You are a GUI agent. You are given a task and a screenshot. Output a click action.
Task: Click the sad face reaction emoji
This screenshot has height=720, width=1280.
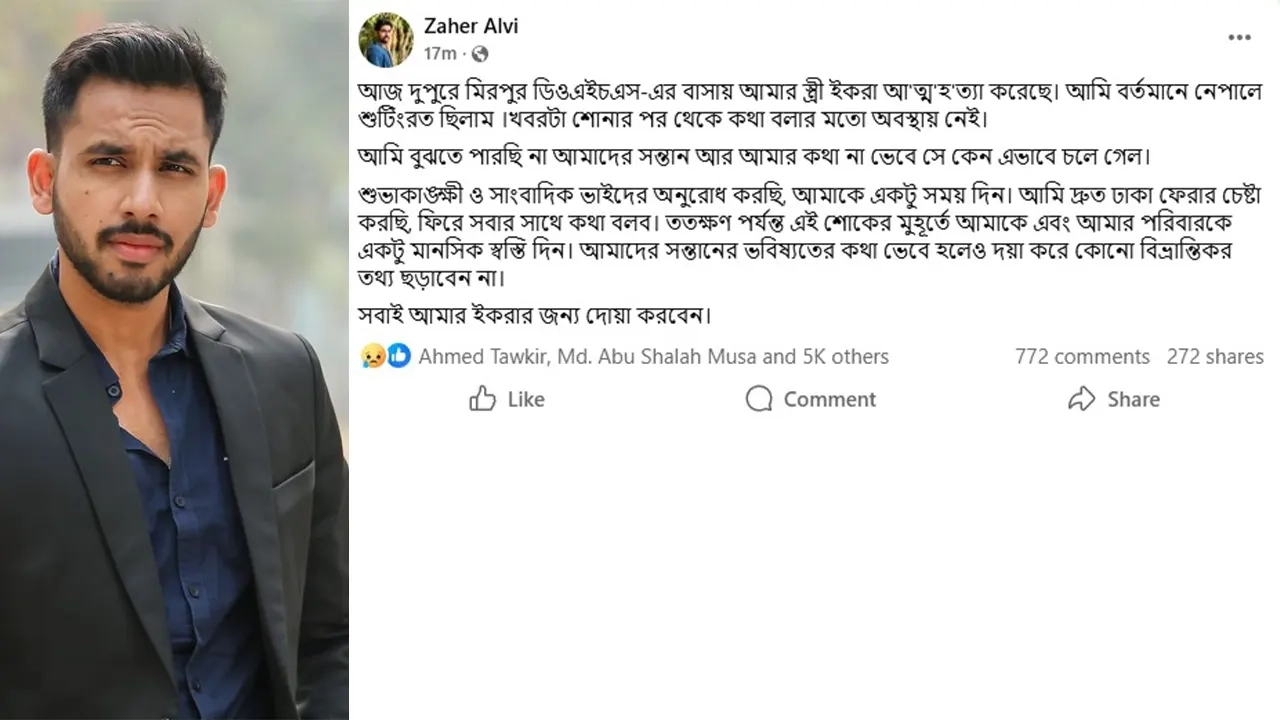(x=374, y=356)
